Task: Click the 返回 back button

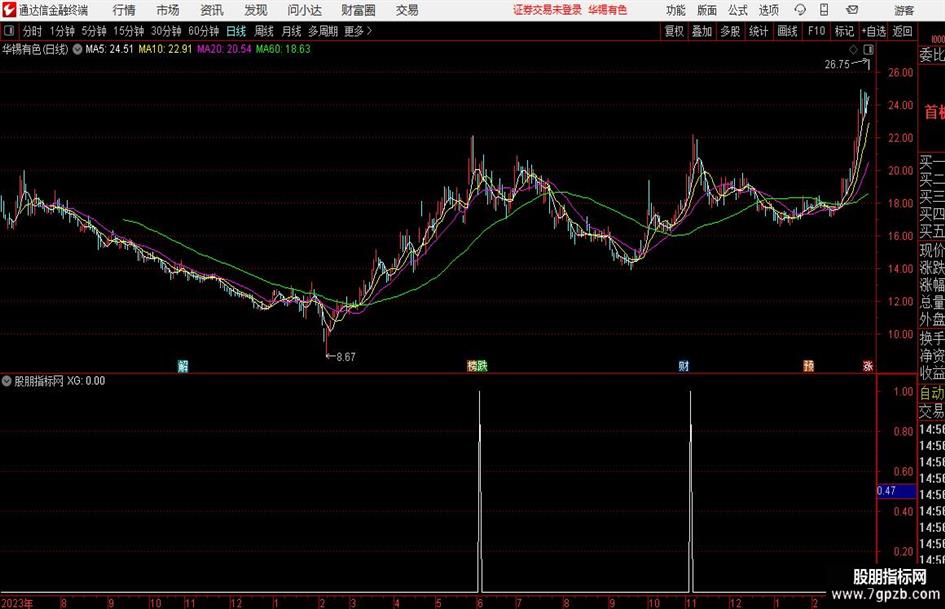Action: pos(902,31)
